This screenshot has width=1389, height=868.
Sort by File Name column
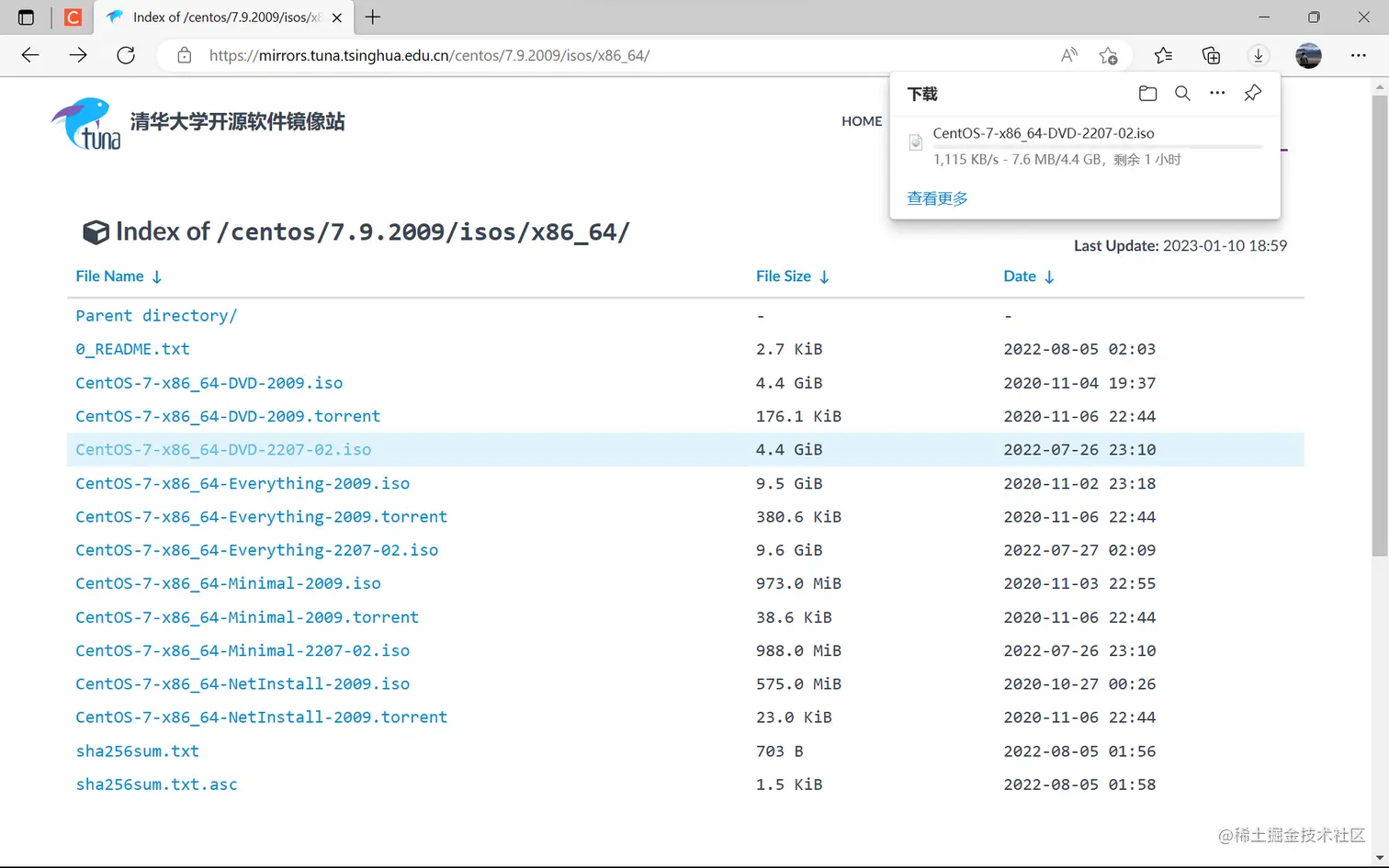click(119, 276)
